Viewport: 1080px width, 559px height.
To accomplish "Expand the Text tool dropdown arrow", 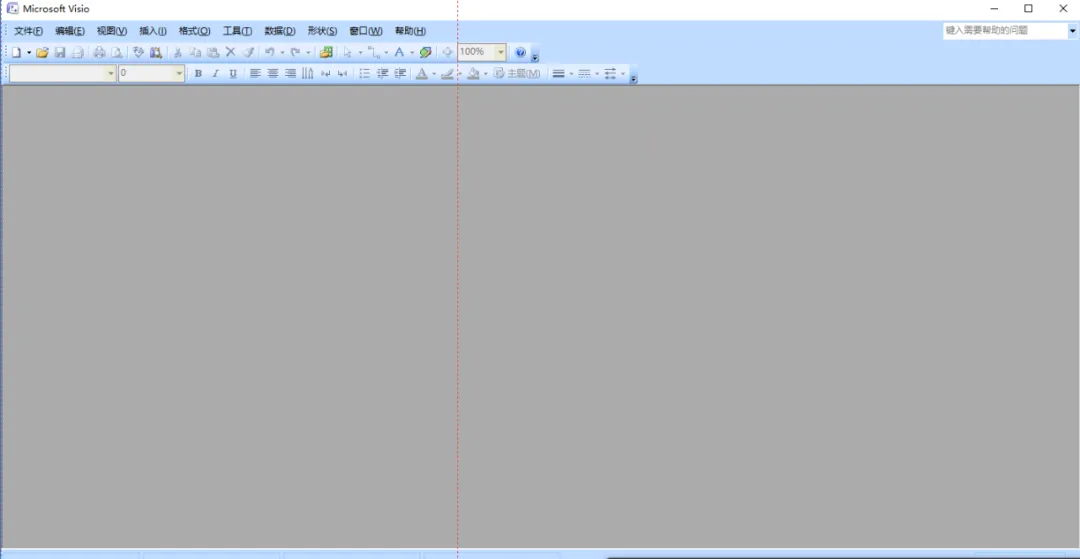I will point(411,52).
